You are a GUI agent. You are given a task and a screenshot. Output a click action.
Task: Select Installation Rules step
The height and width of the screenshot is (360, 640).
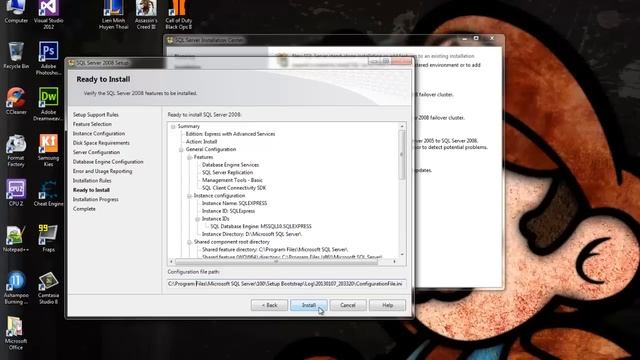click(x=92, y=180)
